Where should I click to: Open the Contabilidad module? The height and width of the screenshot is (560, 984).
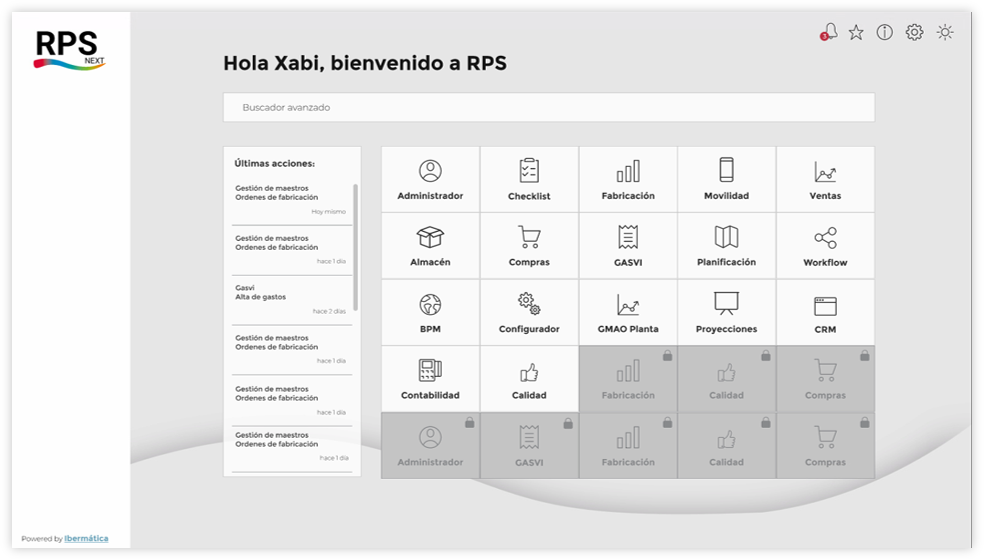coord(430,379)
